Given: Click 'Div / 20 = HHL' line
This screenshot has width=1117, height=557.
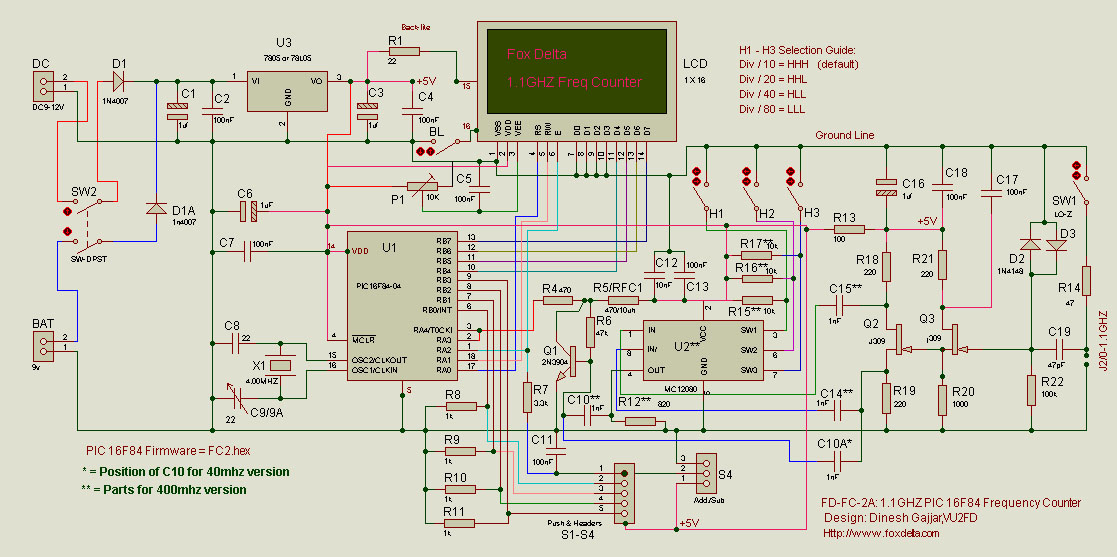Looking at the screenshot, I should [773, 80].
